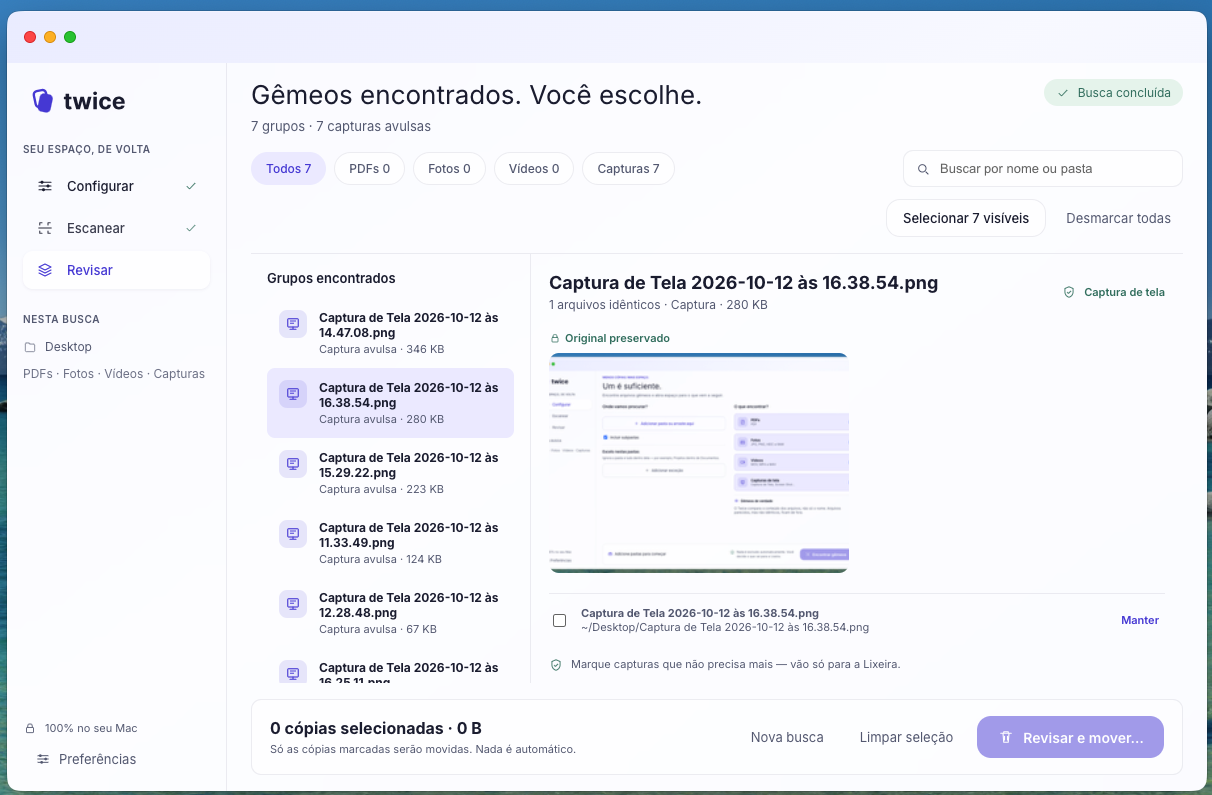Click screenshot icon for 14.47.08.png capture
The height and width of the screenshot is (795, 1212).
coord(293,324)
